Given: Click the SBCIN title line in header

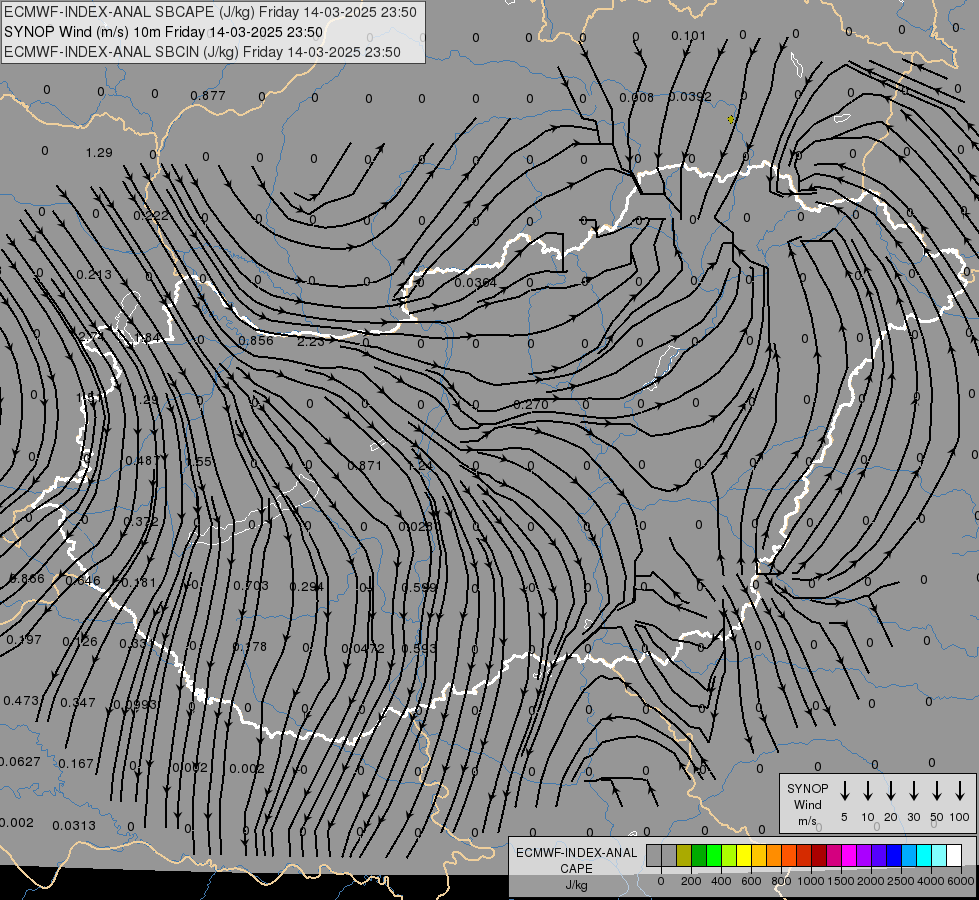Looking at the screenshot, I should (x=202, y=52).
